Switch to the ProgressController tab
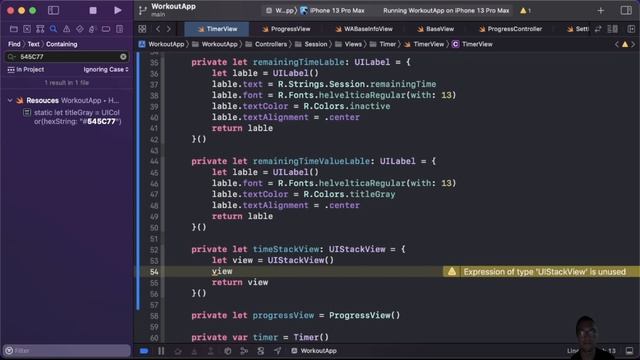Viewport: 640px width, 360px height. [511, 29]
